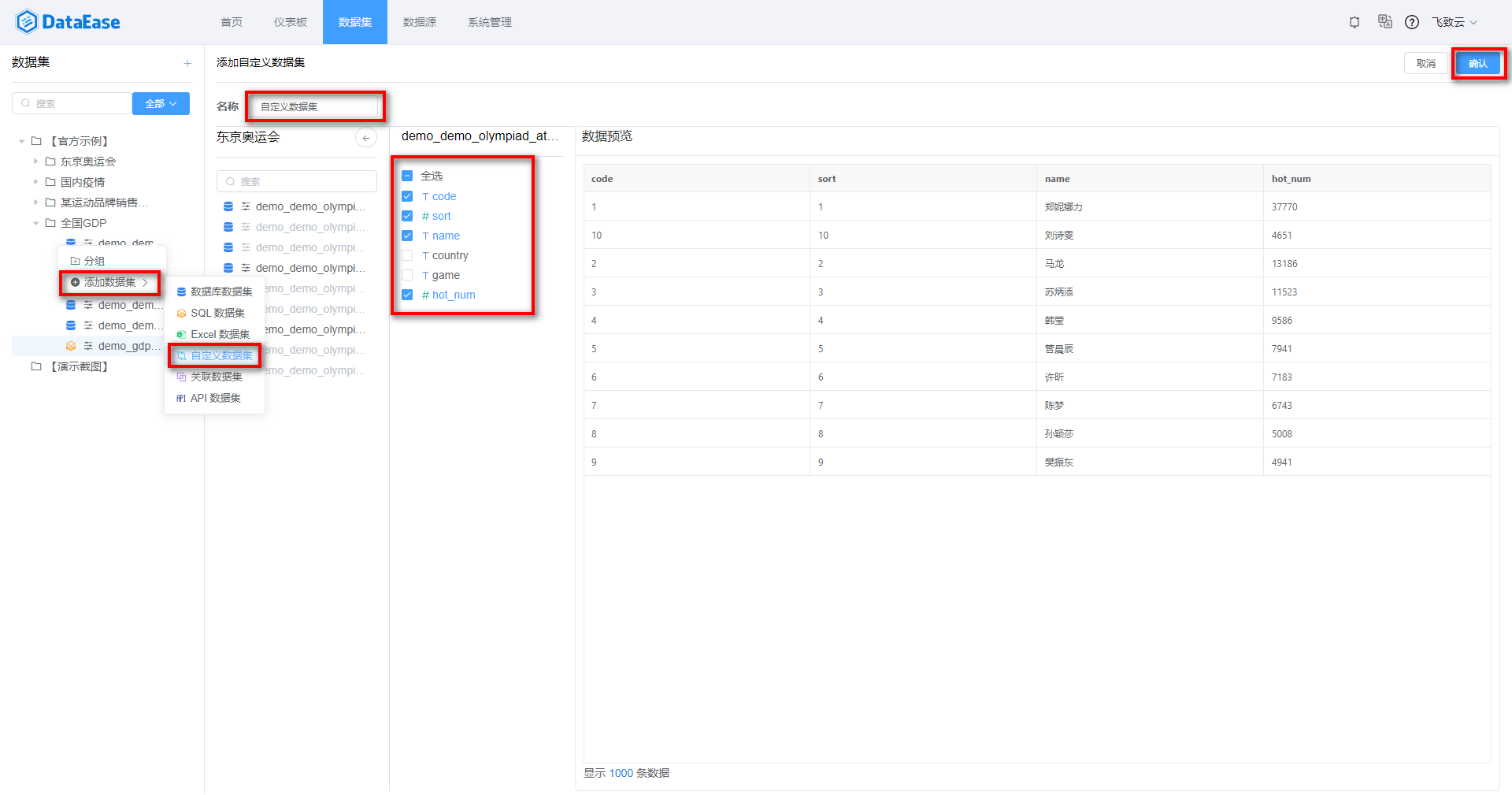Check the game field checkbox
The height and width of the screenshot is (795, 1512).
pos(407,275)
